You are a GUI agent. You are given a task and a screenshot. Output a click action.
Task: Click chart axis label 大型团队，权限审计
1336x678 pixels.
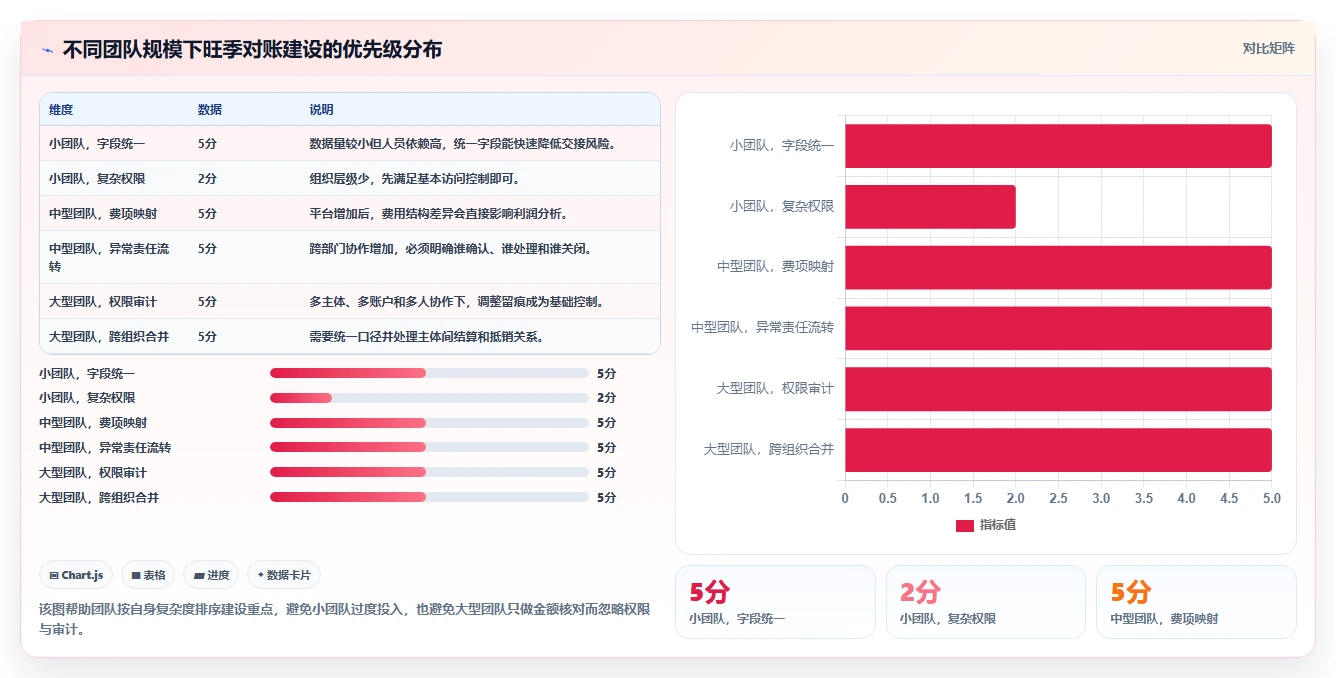click(776, 389)
